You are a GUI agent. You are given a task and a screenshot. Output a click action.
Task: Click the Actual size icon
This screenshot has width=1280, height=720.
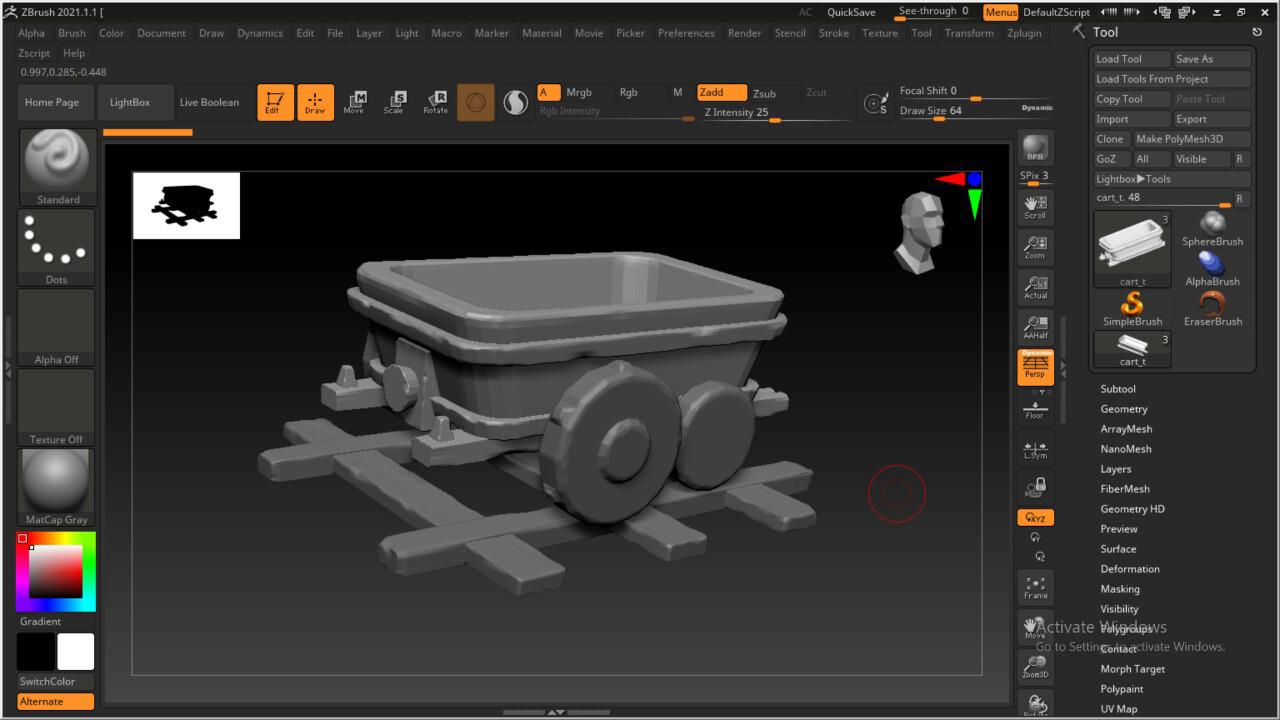[x=1035, y=287]
